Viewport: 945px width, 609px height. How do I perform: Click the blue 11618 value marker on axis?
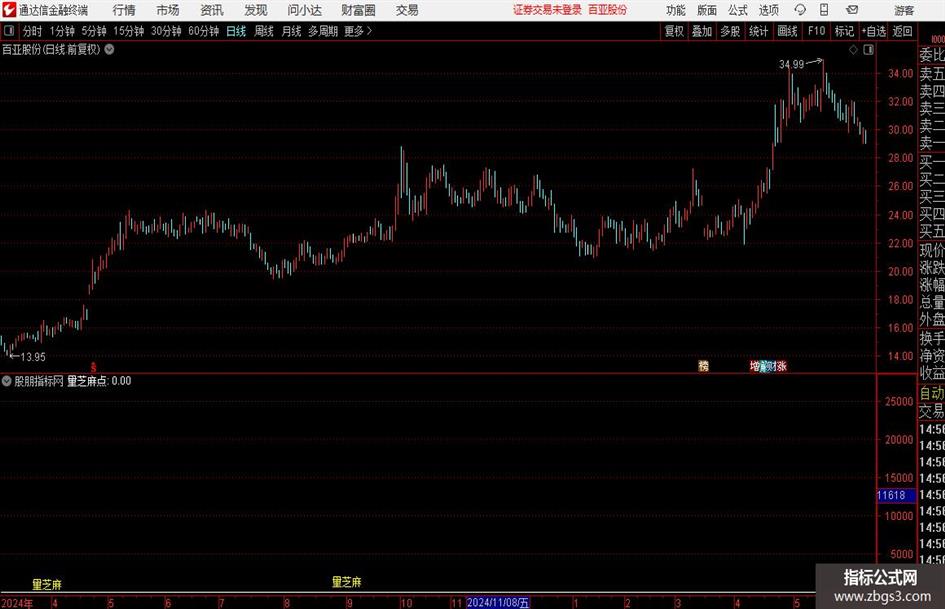pyautogui.click(x=896, y=496)
